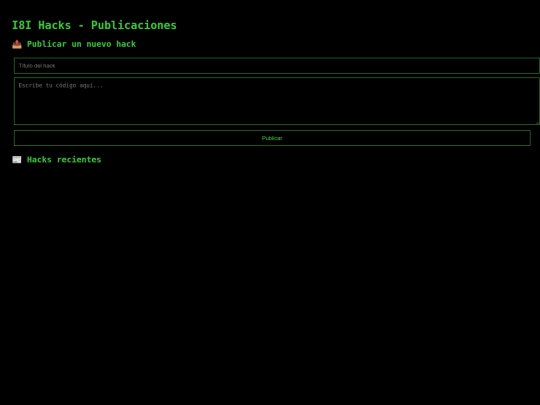Click the Publicar button

click(x=272, y=138)
